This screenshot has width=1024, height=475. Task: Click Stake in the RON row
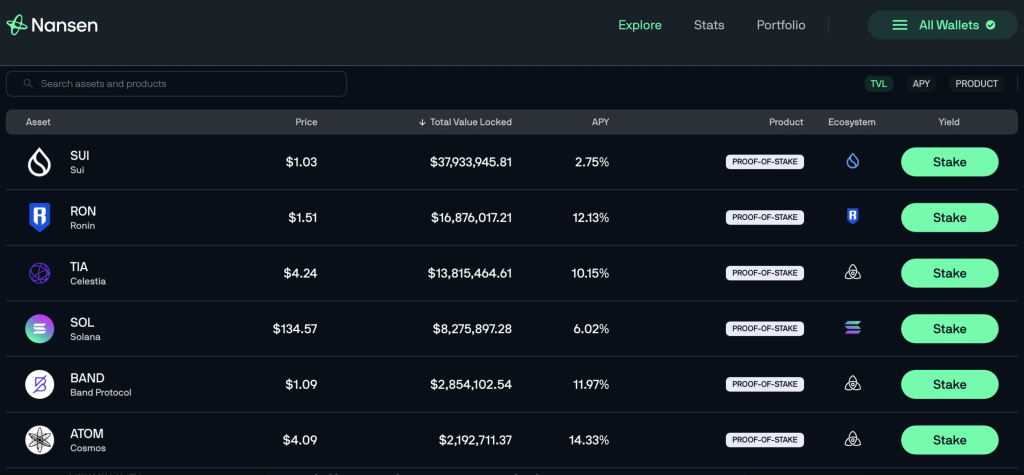pos(950,218)
